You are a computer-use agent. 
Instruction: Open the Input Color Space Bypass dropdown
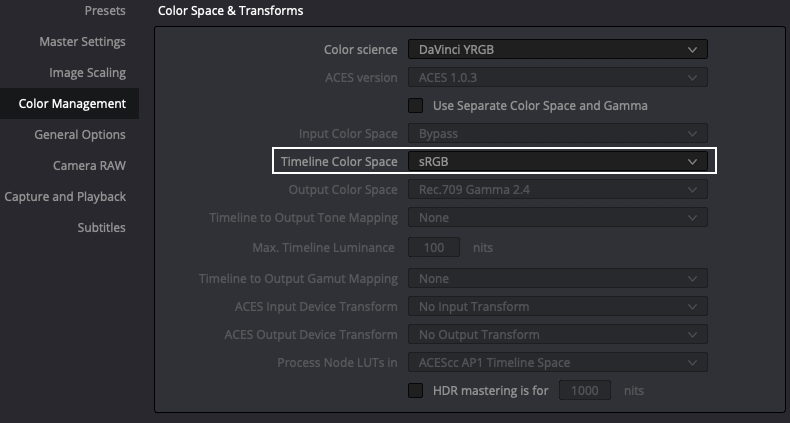click(558, 133)
